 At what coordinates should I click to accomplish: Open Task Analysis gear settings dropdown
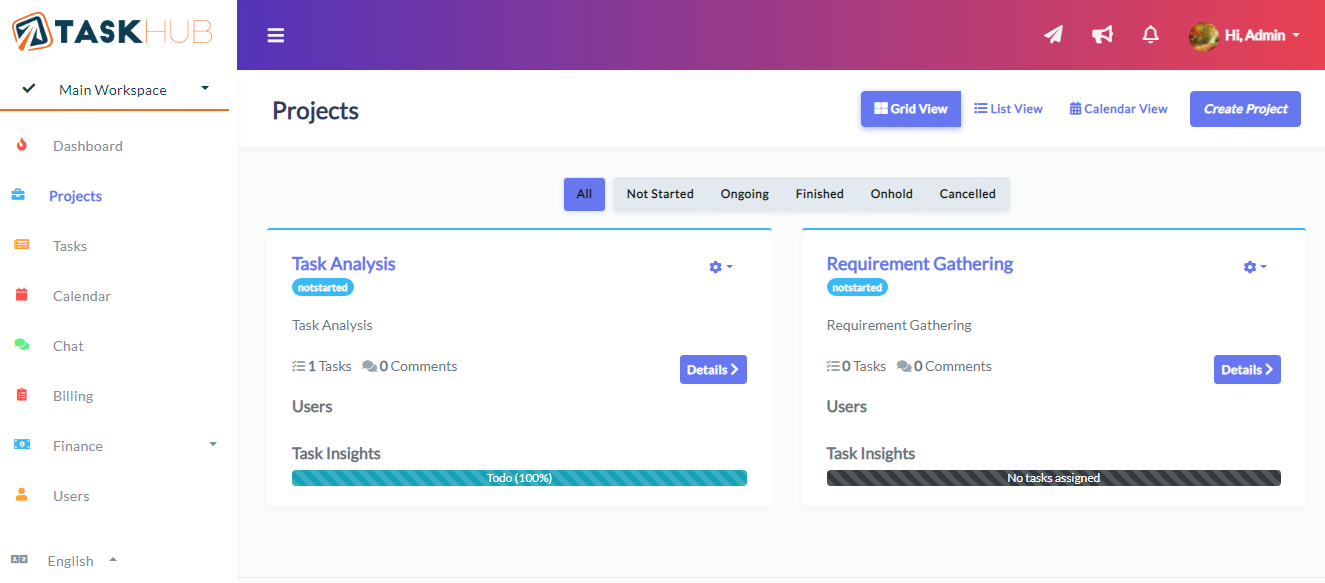point(720,267)
